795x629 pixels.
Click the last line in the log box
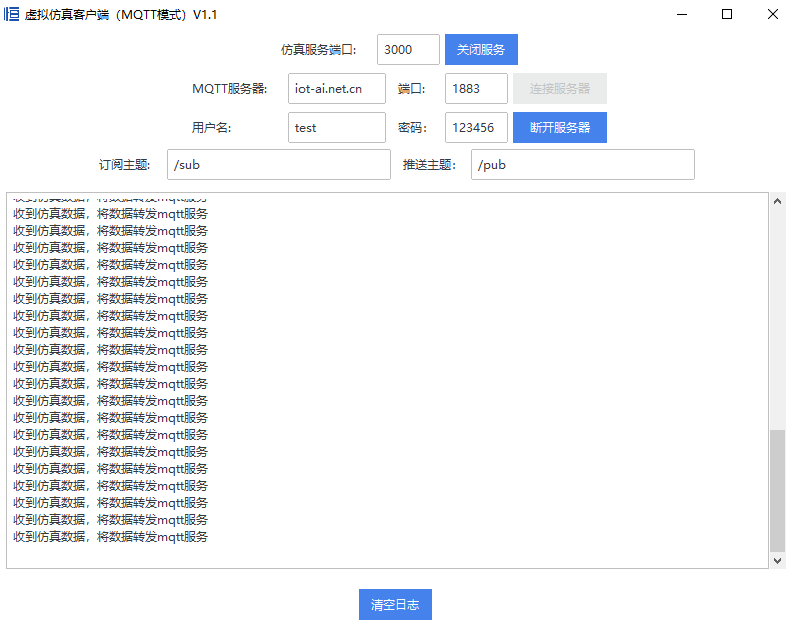coord(111,537)
